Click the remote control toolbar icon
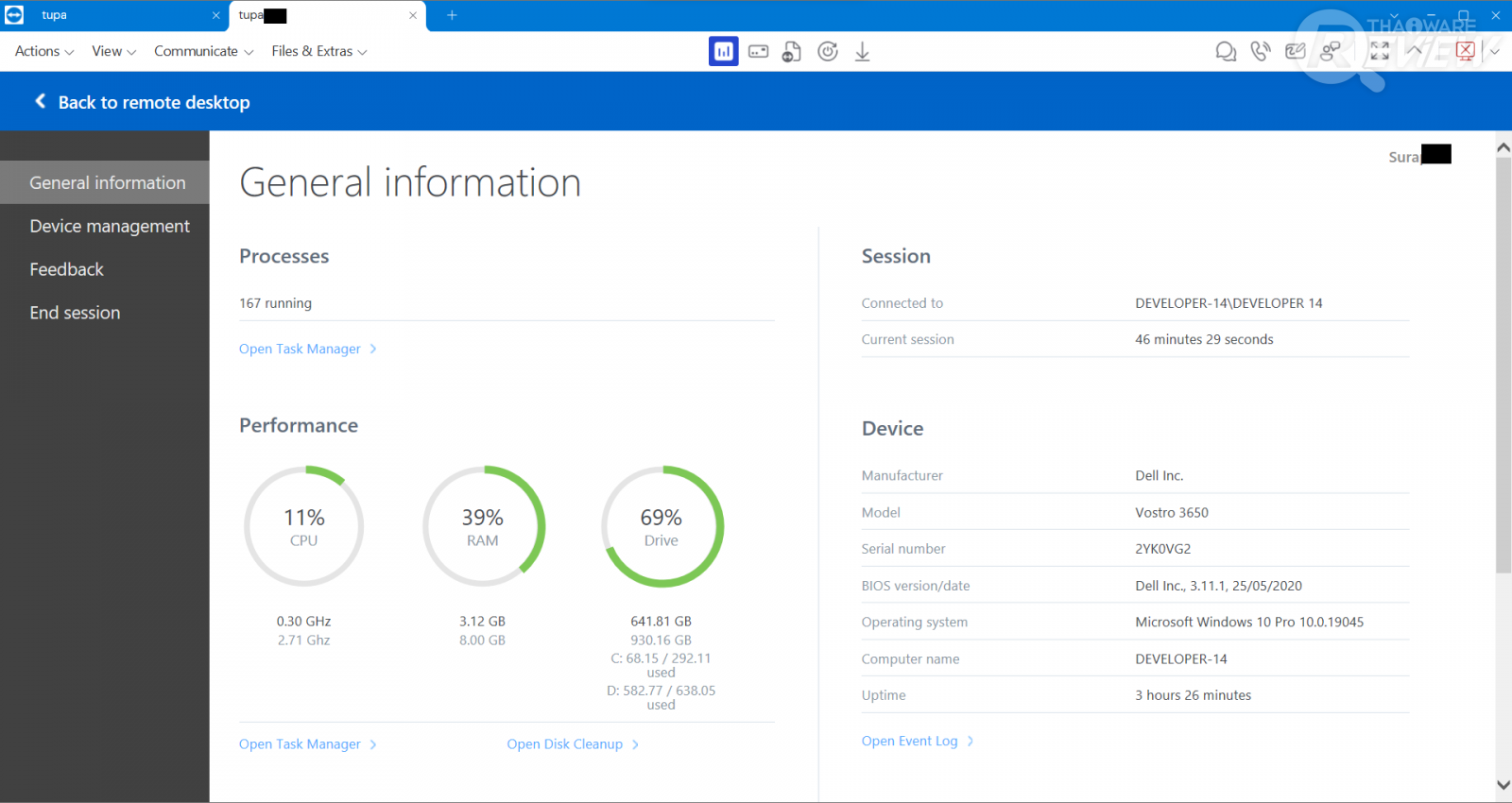This screenshot has width=1512, height=803. pos(759,51)
